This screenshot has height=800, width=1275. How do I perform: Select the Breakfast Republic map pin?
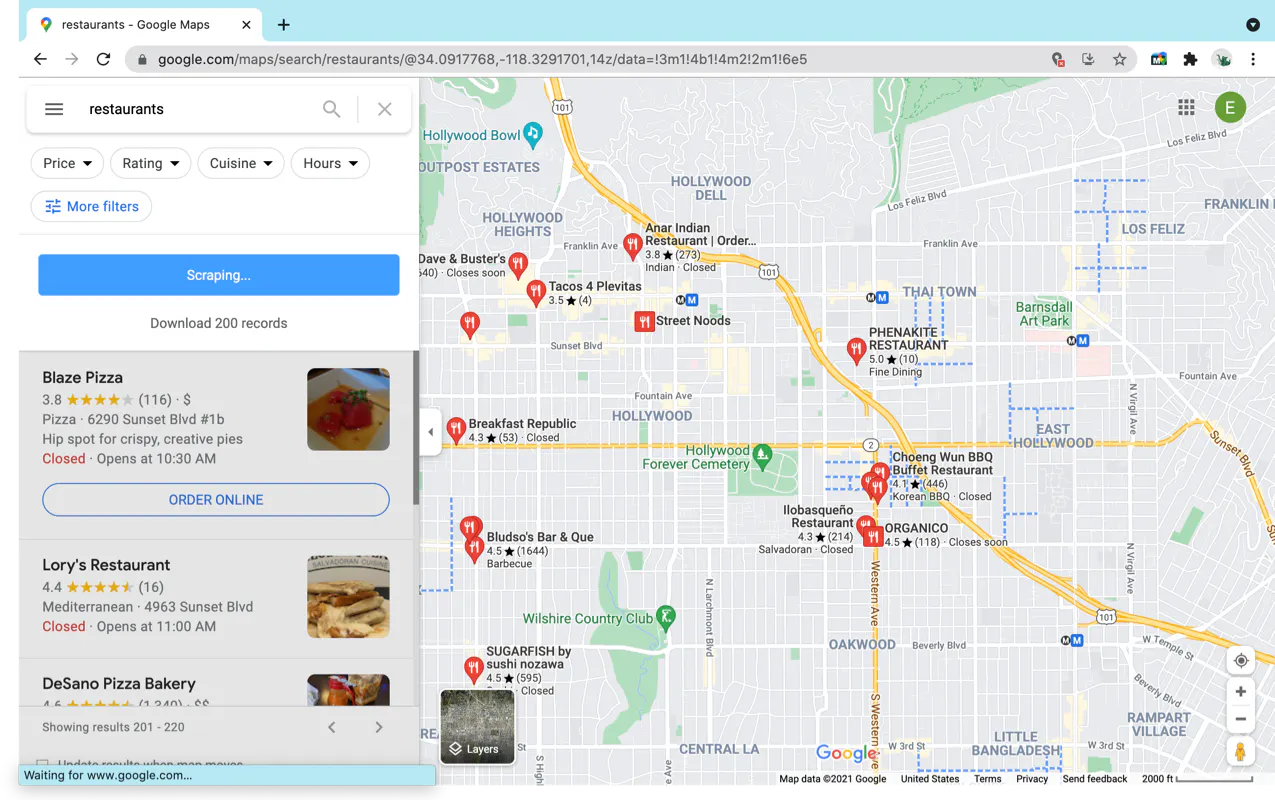point(456,430)
